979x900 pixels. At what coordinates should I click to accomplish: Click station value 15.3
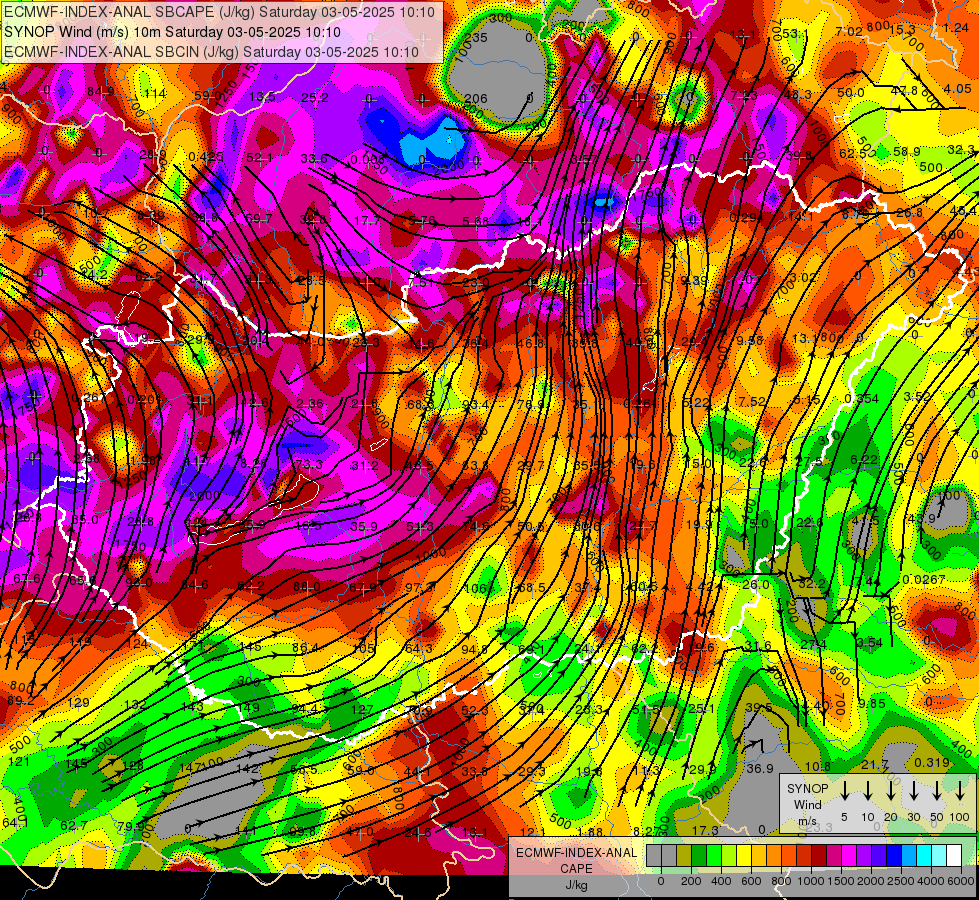click(902, 29)
